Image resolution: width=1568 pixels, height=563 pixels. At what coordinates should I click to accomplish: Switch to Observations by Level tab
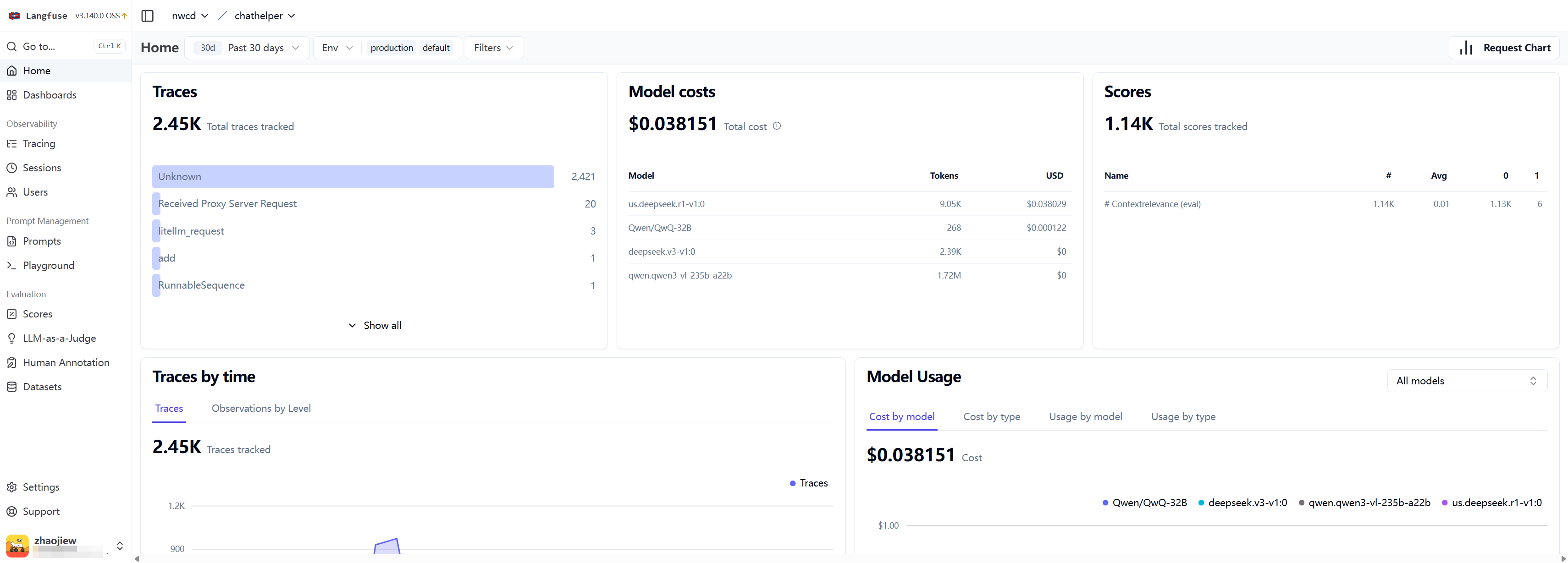point(260,409)
